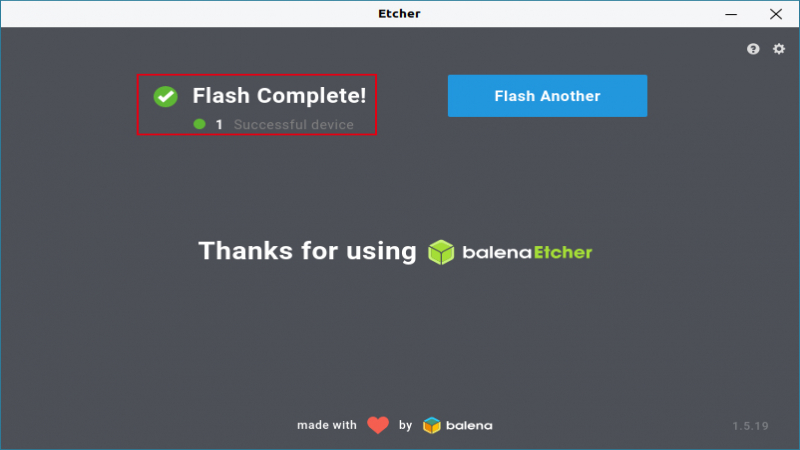Screen dimensions: 800x450
Task: Click the green checkmark success icon
Action: (x=165, y=96)
